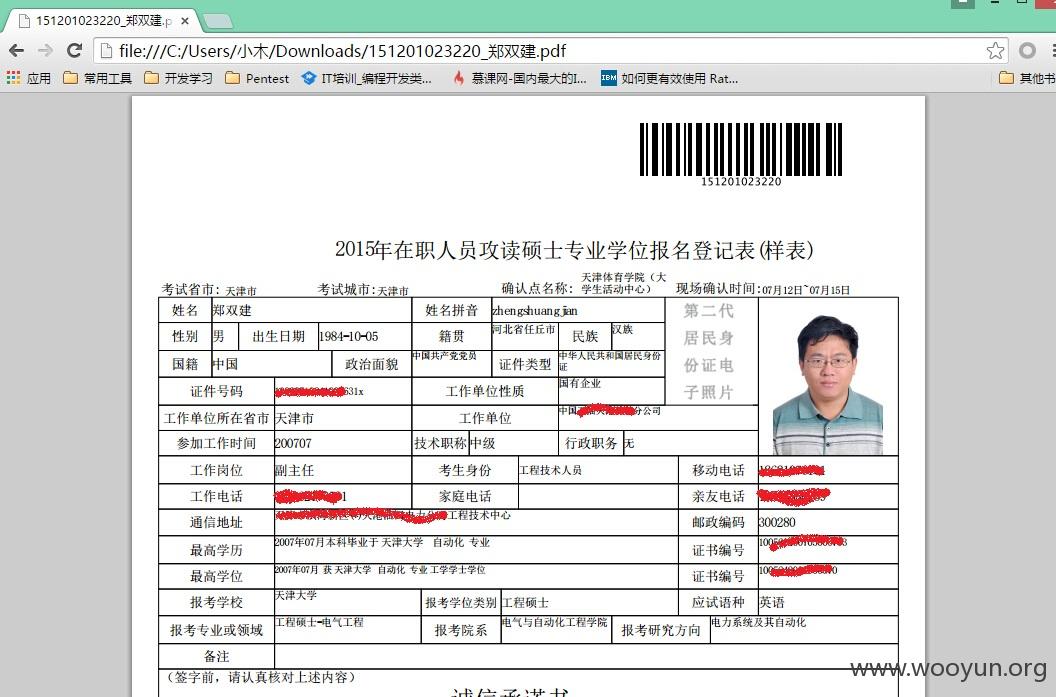
Task: Click the 国有企业 cell
Action: pos(580,383)
